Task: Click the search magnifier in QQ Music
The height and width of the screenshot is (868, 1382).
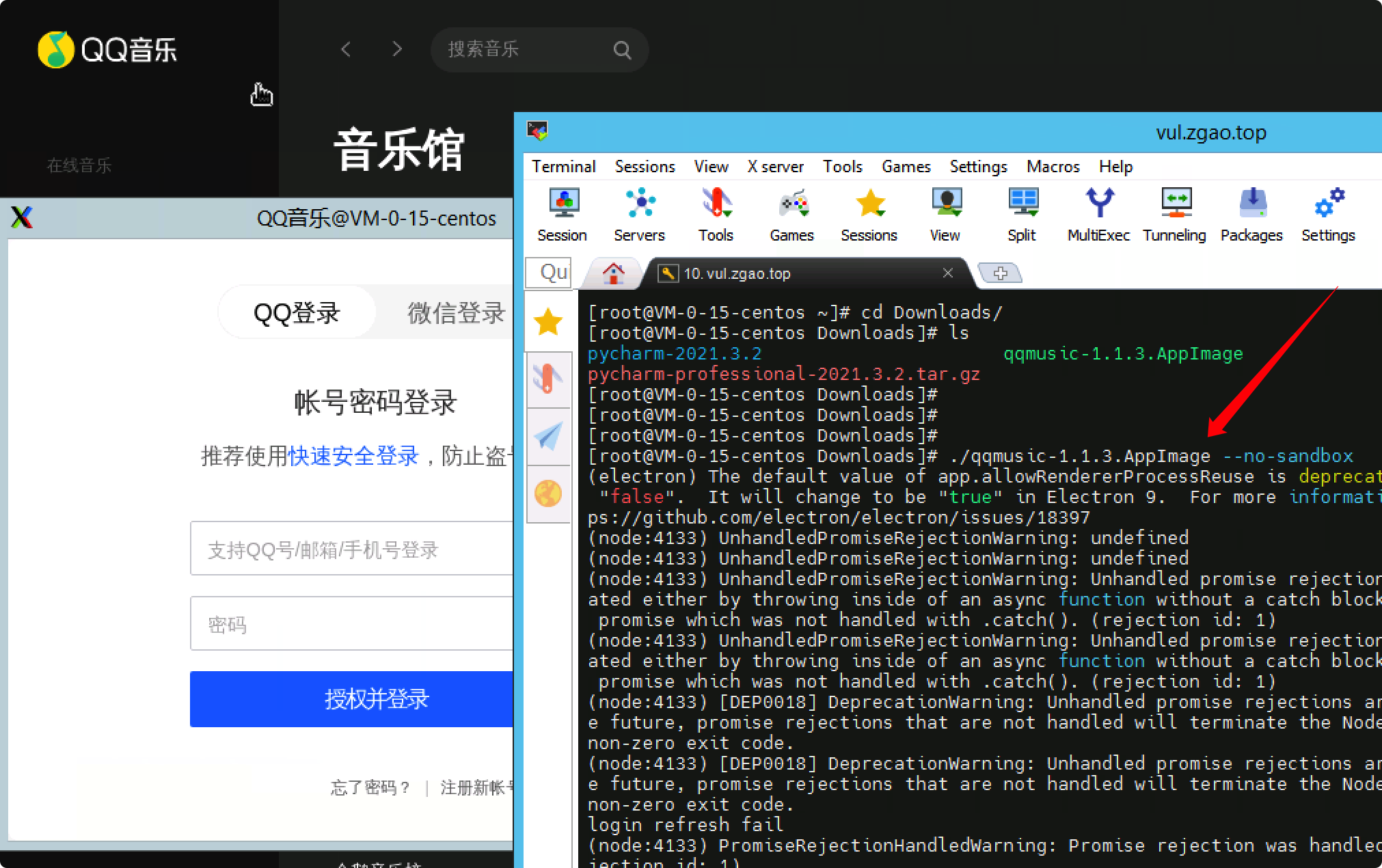Action: [x=622, y=49]
